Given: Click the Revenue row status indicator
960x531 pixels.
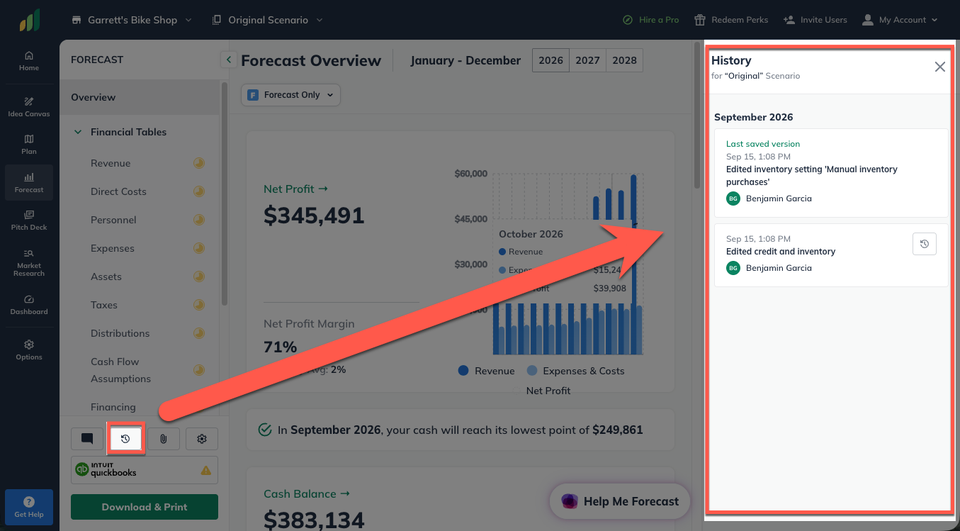Looking at the screenshot, I should pos(199,163).
